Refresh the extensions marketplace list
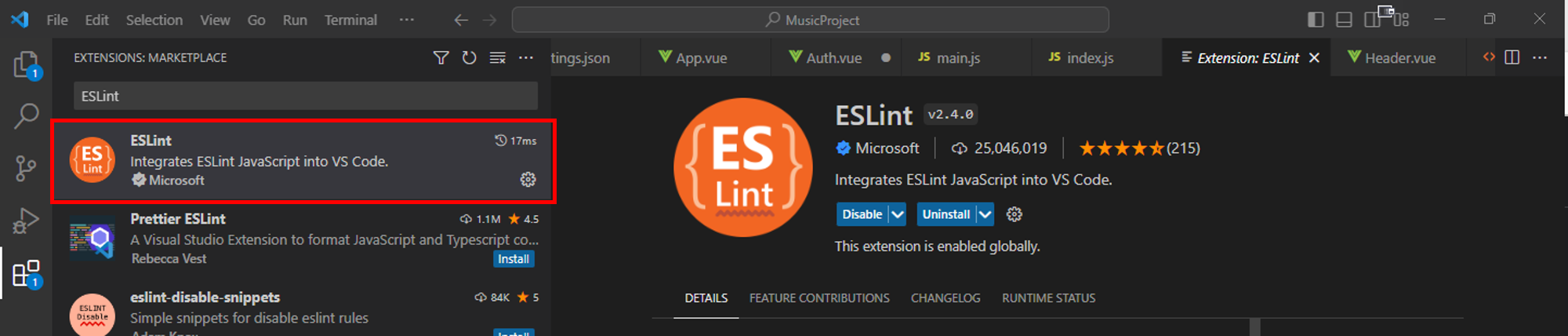1568x336 pixels. [469, 58]
